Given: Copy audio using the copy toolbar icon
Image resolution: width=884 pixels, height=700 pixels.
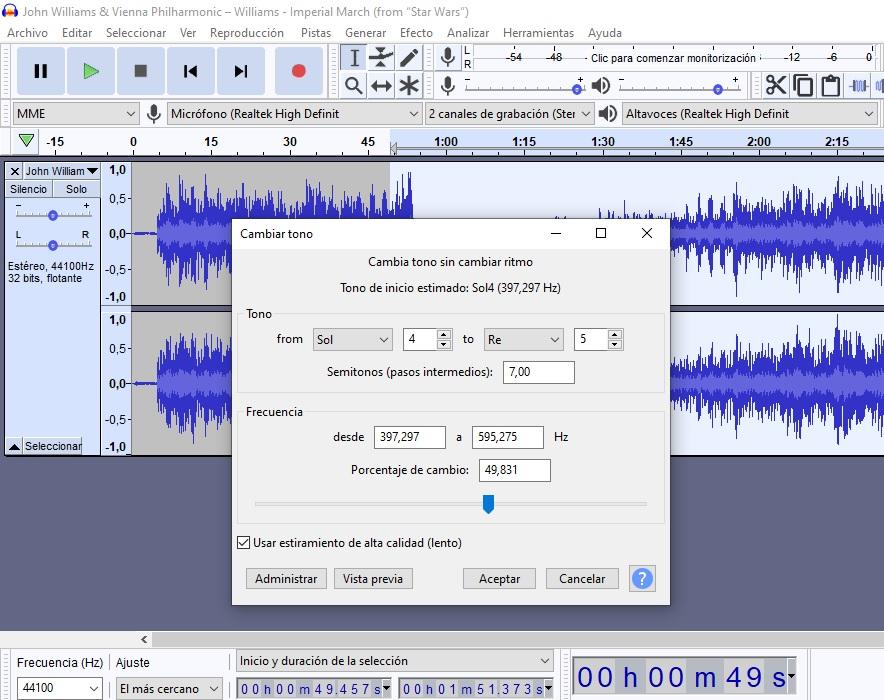Looking at the screenshot, I should [x=801, y=86].
